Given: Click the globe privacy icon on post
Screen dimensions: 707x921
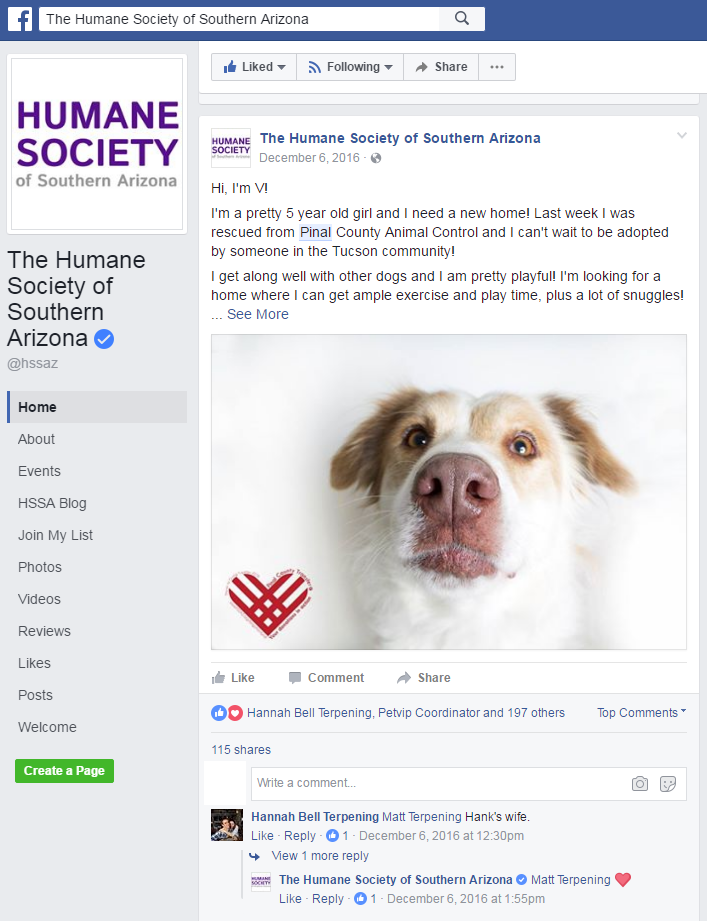Looking at the screenshot, I should [376, 158].
